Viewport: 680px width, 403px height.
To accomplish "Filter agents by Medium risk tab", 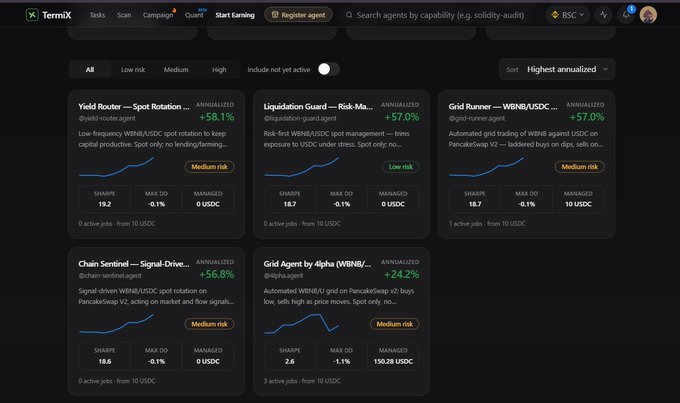I will [176, 69].
